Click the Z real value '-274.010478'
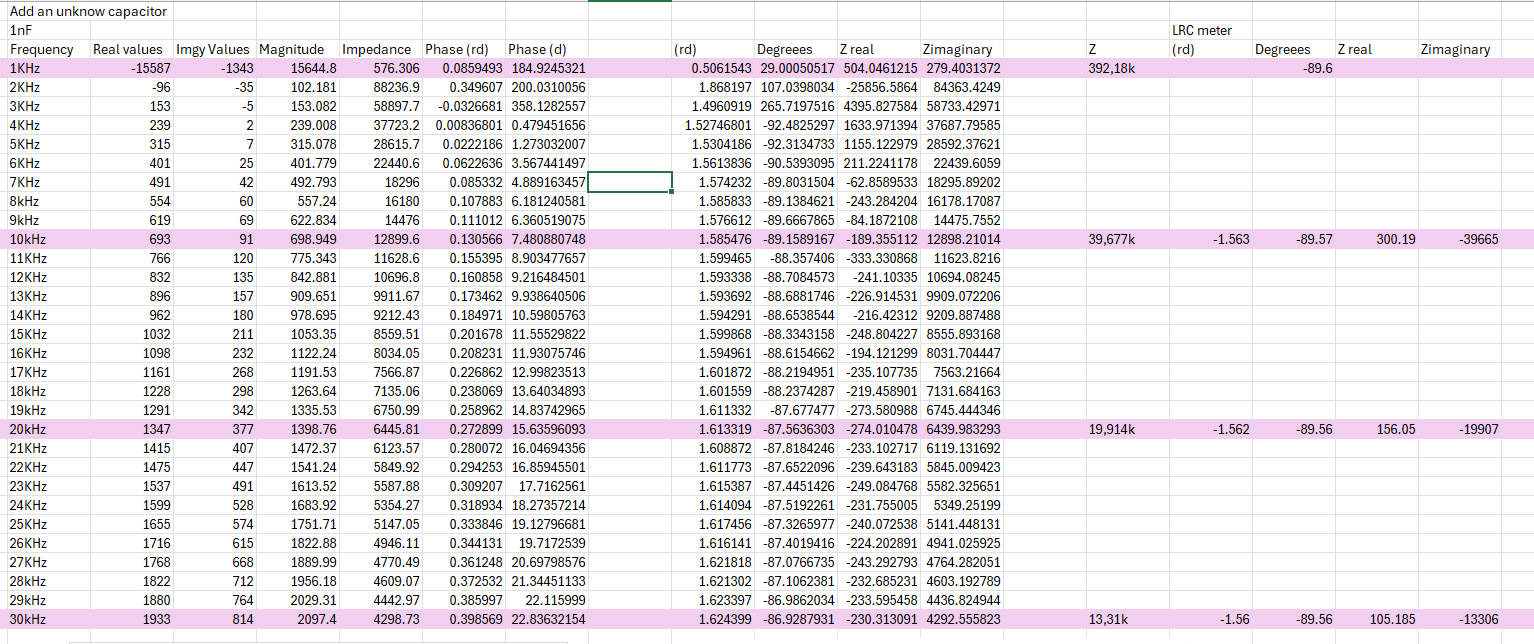 881,429
